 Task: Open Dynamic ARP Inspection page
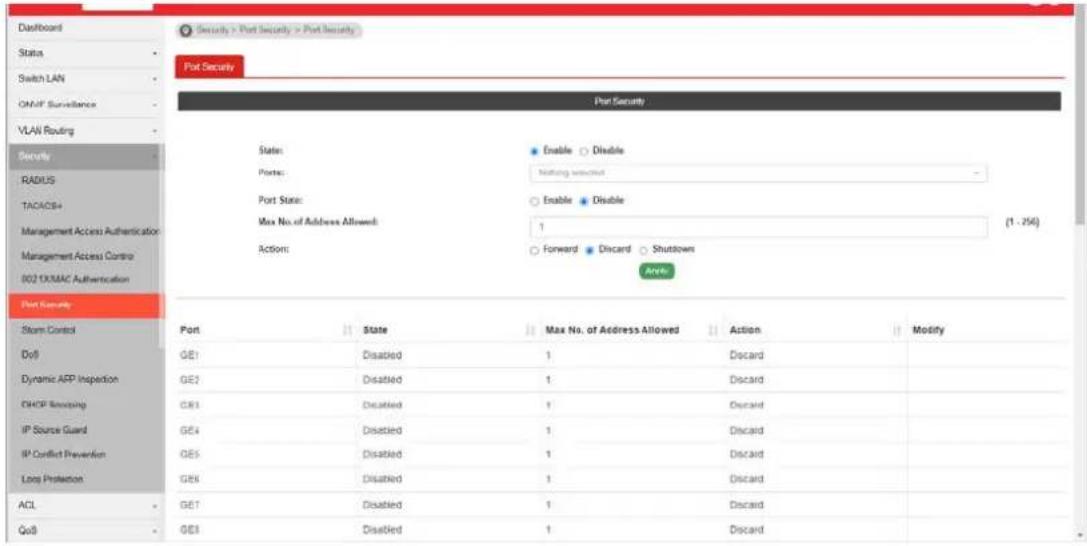(x=70, y=380)
